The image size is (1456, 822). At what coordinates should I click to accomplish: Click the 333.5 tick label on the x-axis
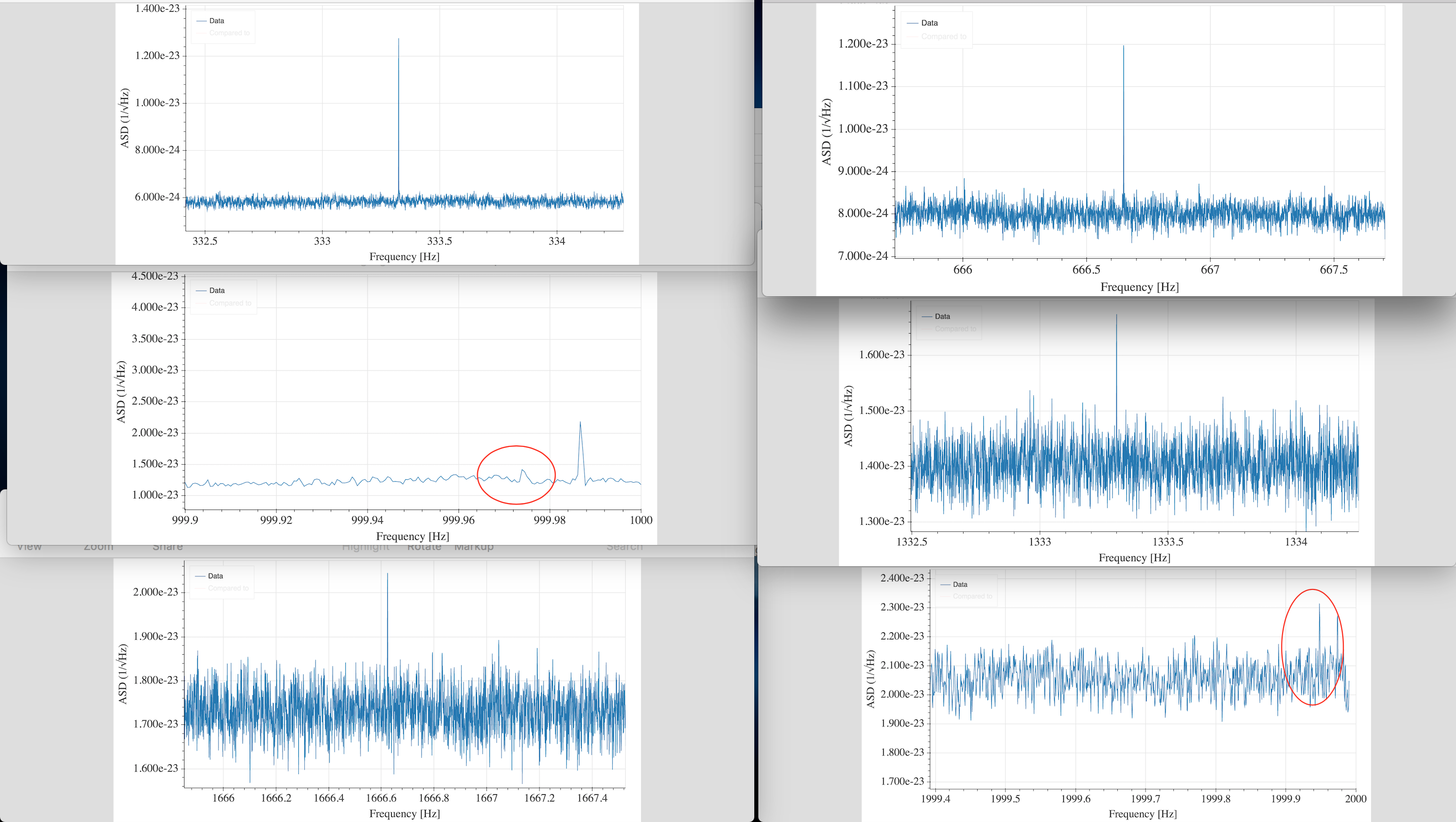coord(439,242)
